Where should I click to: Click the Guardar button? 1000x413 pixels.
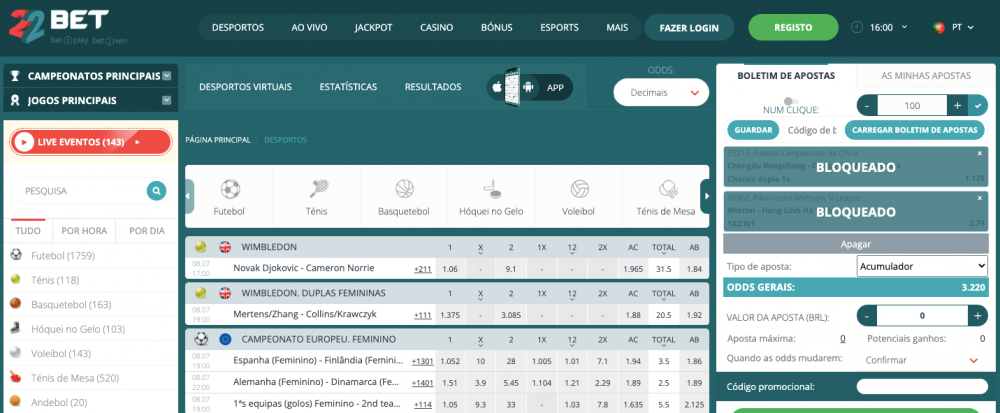tap(754, 130)
